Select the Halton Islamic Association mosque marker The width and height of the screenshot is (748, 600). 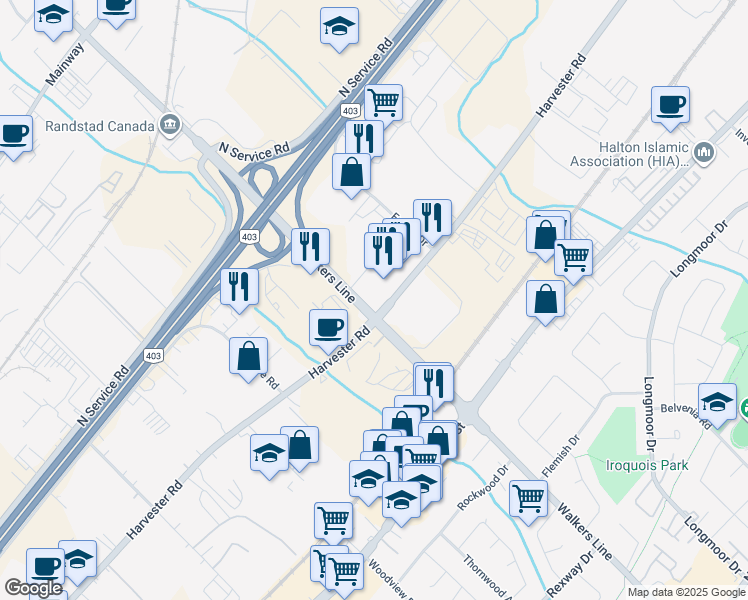pyautogui.click(x=704, y=153)
